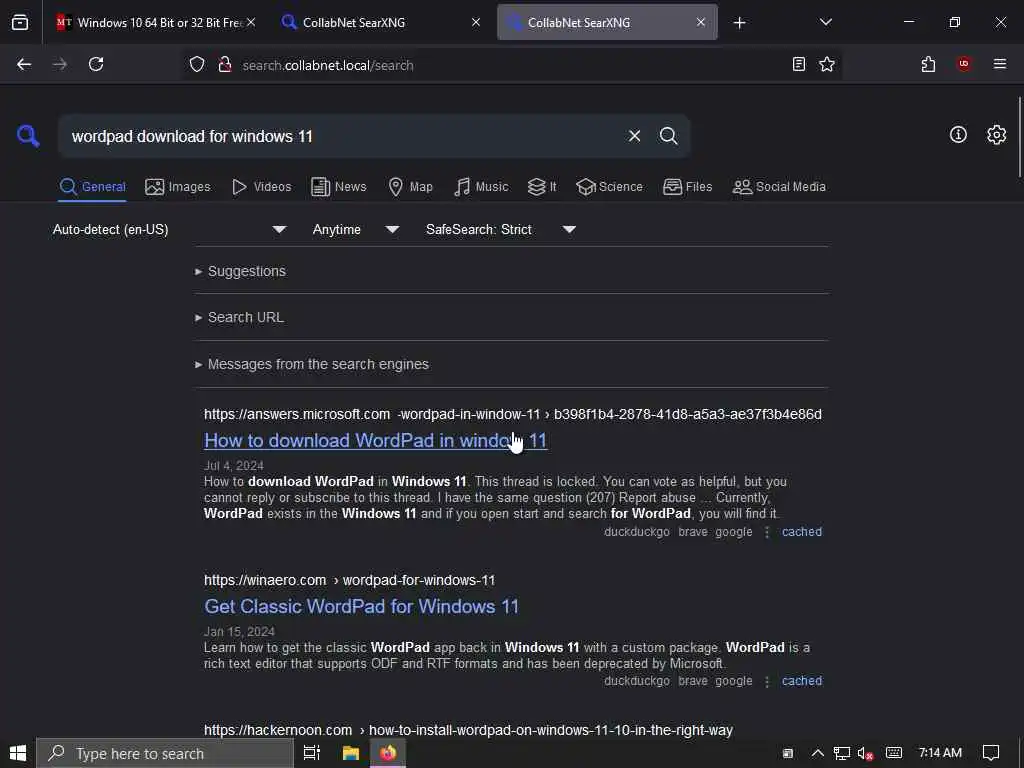Click the muted volume tray icon

tap(865, 754)
